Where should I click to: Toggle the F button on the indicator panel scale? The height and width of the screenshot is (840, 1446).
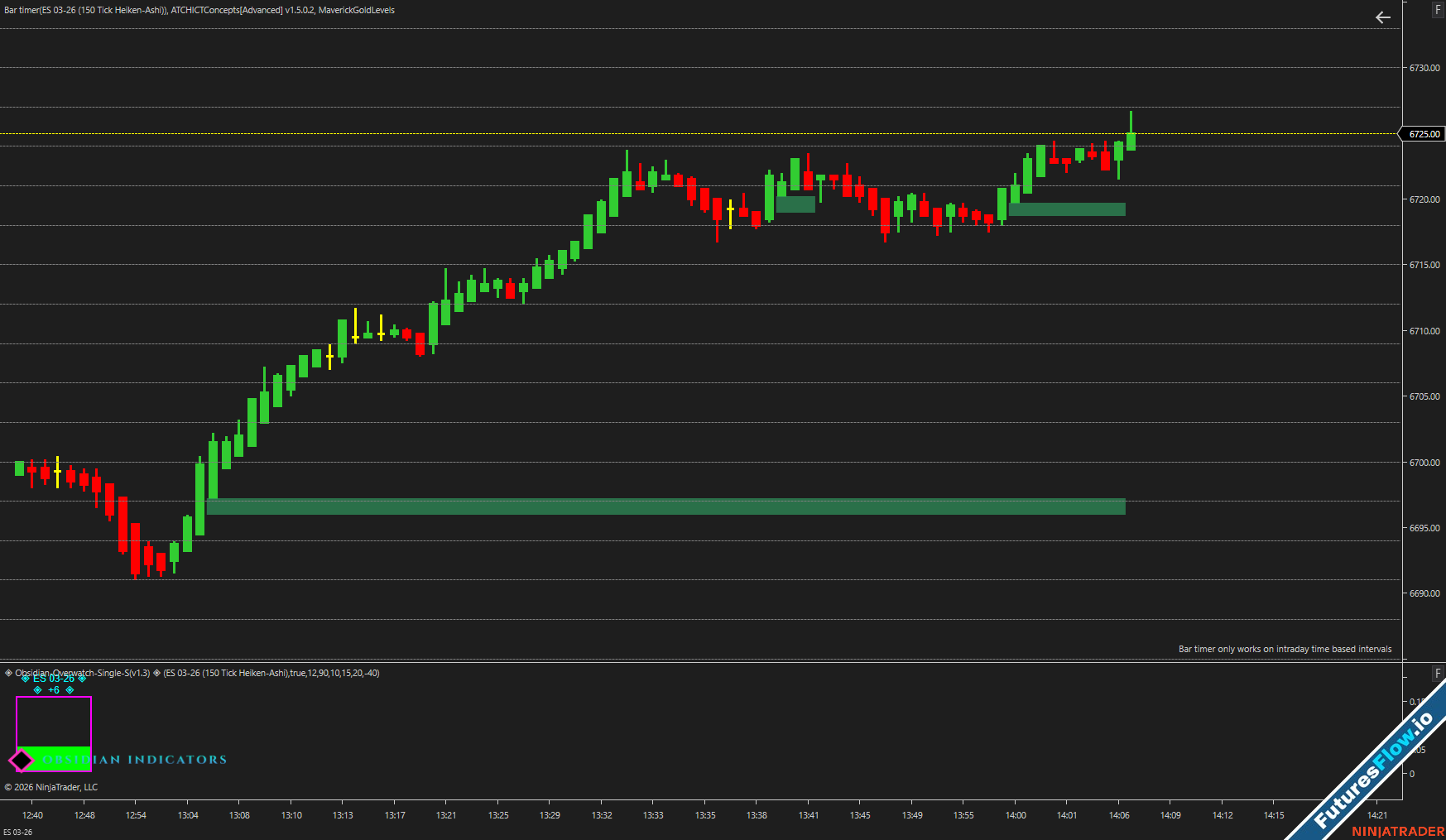[x=1438, y=673]
